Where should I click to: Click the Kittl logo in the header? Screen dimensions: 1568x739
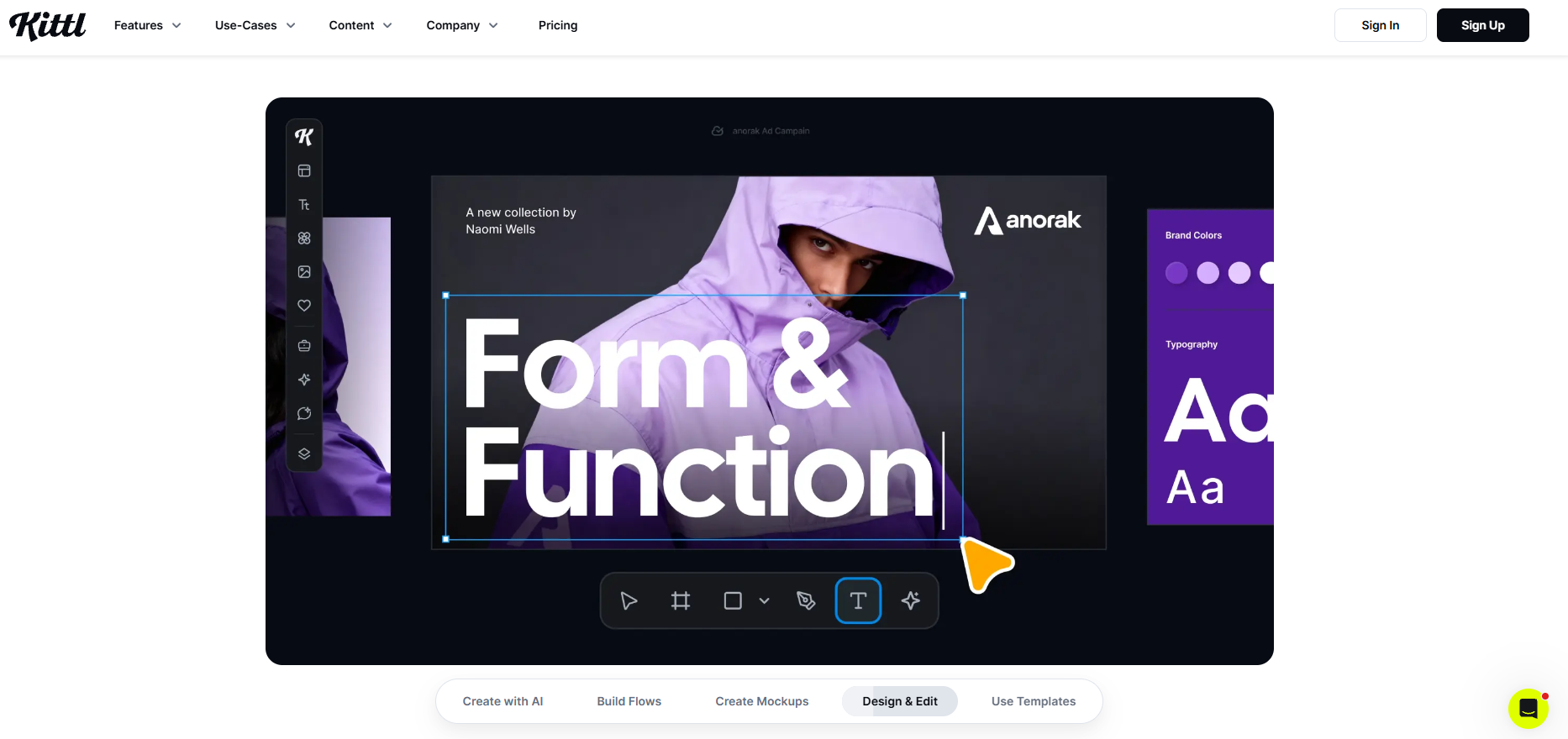[47, 25]
